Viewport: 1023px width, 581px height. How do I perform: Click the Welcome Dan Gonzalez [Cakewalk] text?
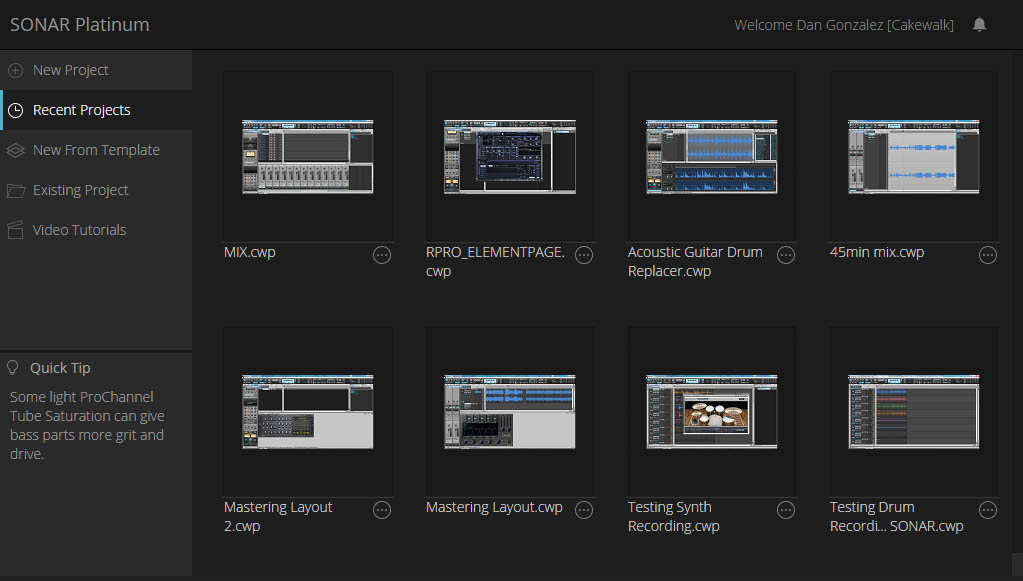pyautogui.click(x=844, y=25)
